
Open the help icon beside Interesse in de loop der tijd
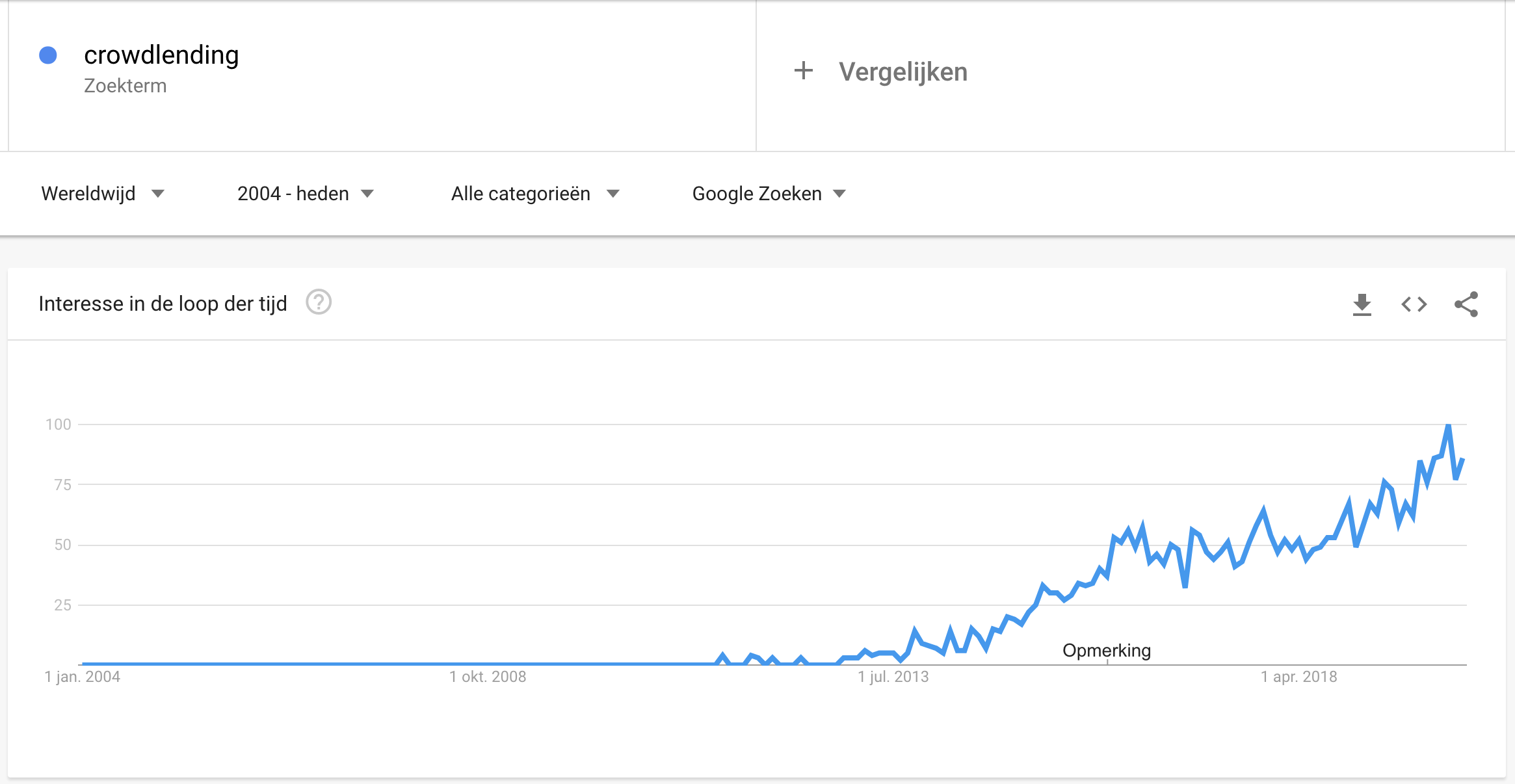point(319,302)
